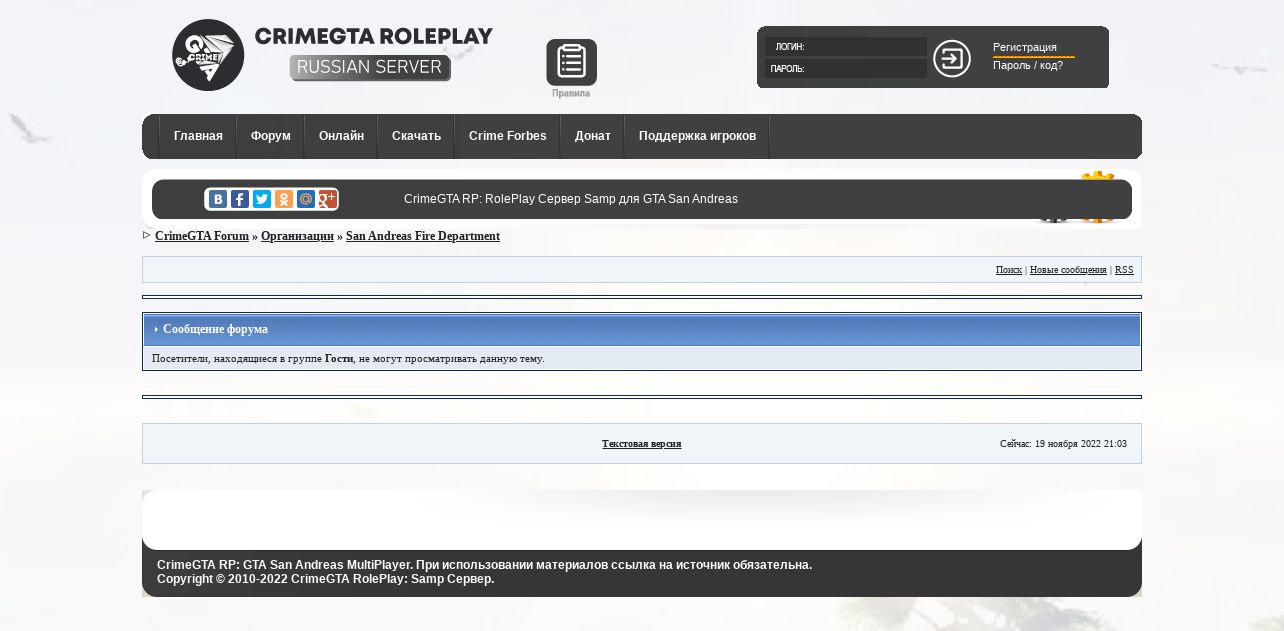The image size is (1284, 631).
Task: Open San Andreas Fire Department breadcrumb
Action: click(423, 236)
